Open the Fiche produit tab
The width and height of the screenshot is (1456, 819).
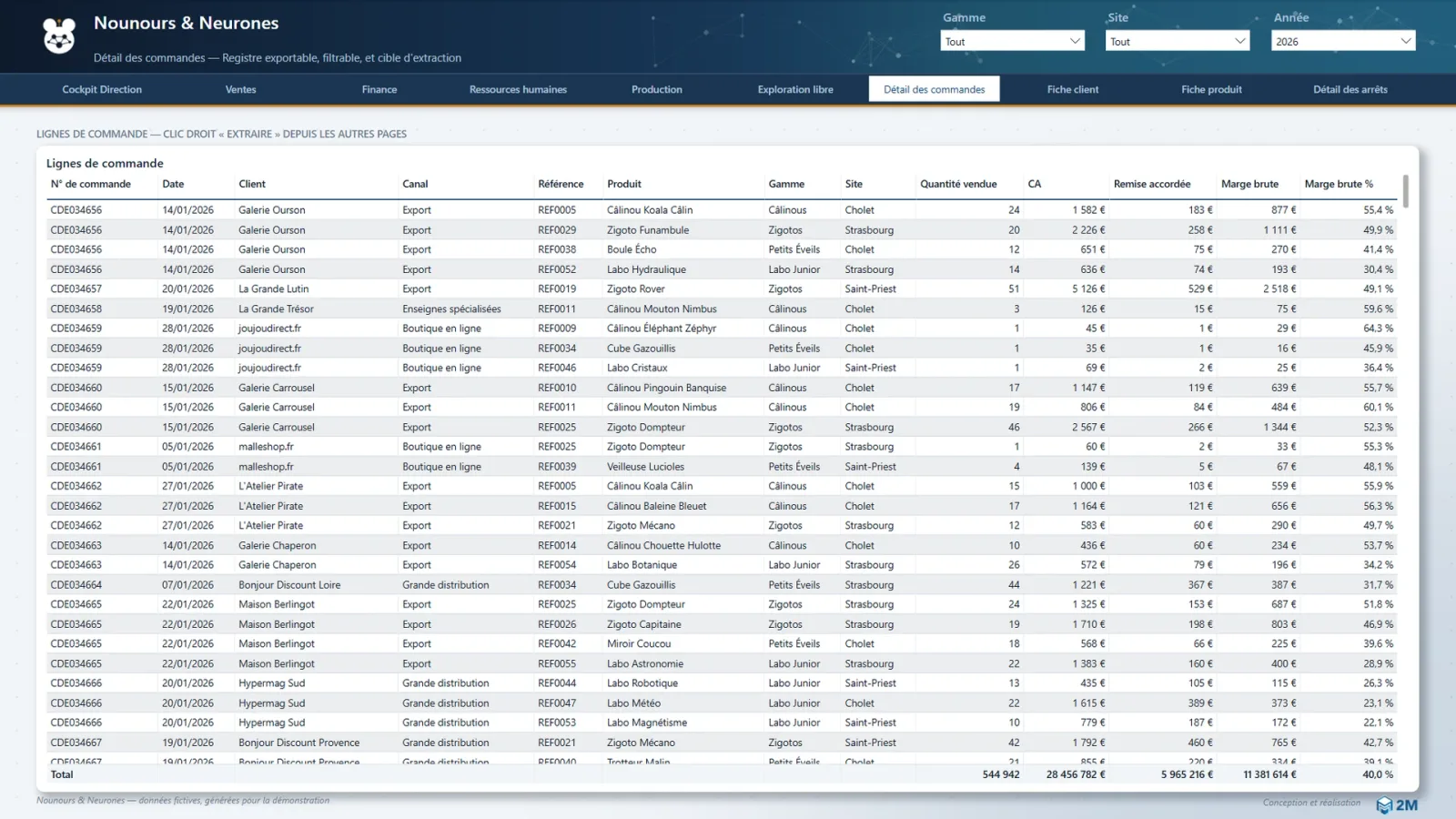(x=1211, y=89)
